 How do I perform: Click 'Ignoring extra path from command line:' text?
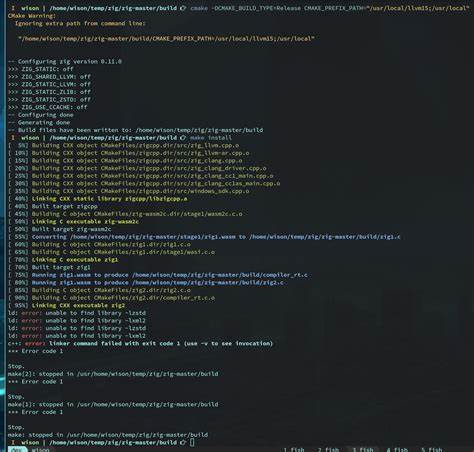[80, 23]
